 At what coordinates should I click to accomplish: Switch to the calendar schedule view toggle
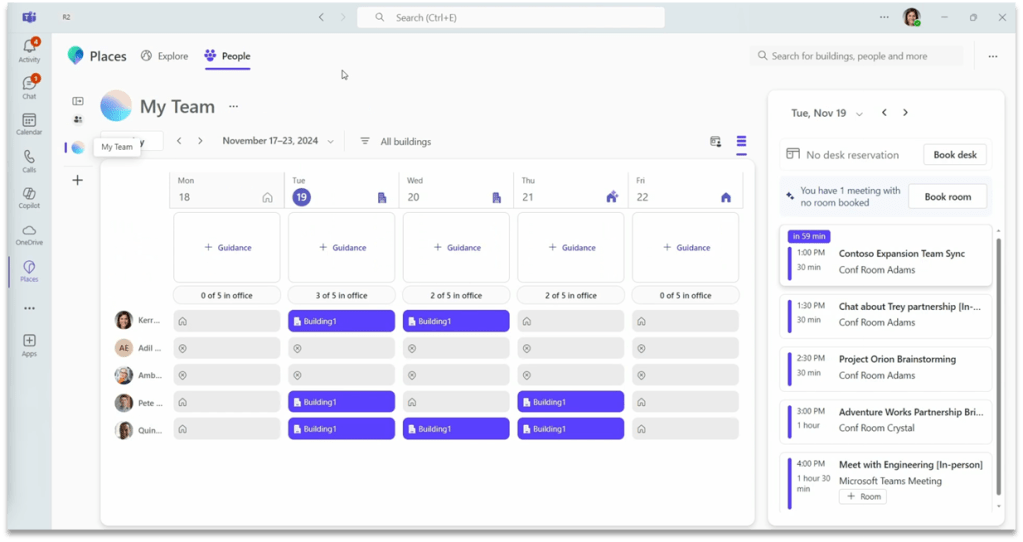click(716, 142)
